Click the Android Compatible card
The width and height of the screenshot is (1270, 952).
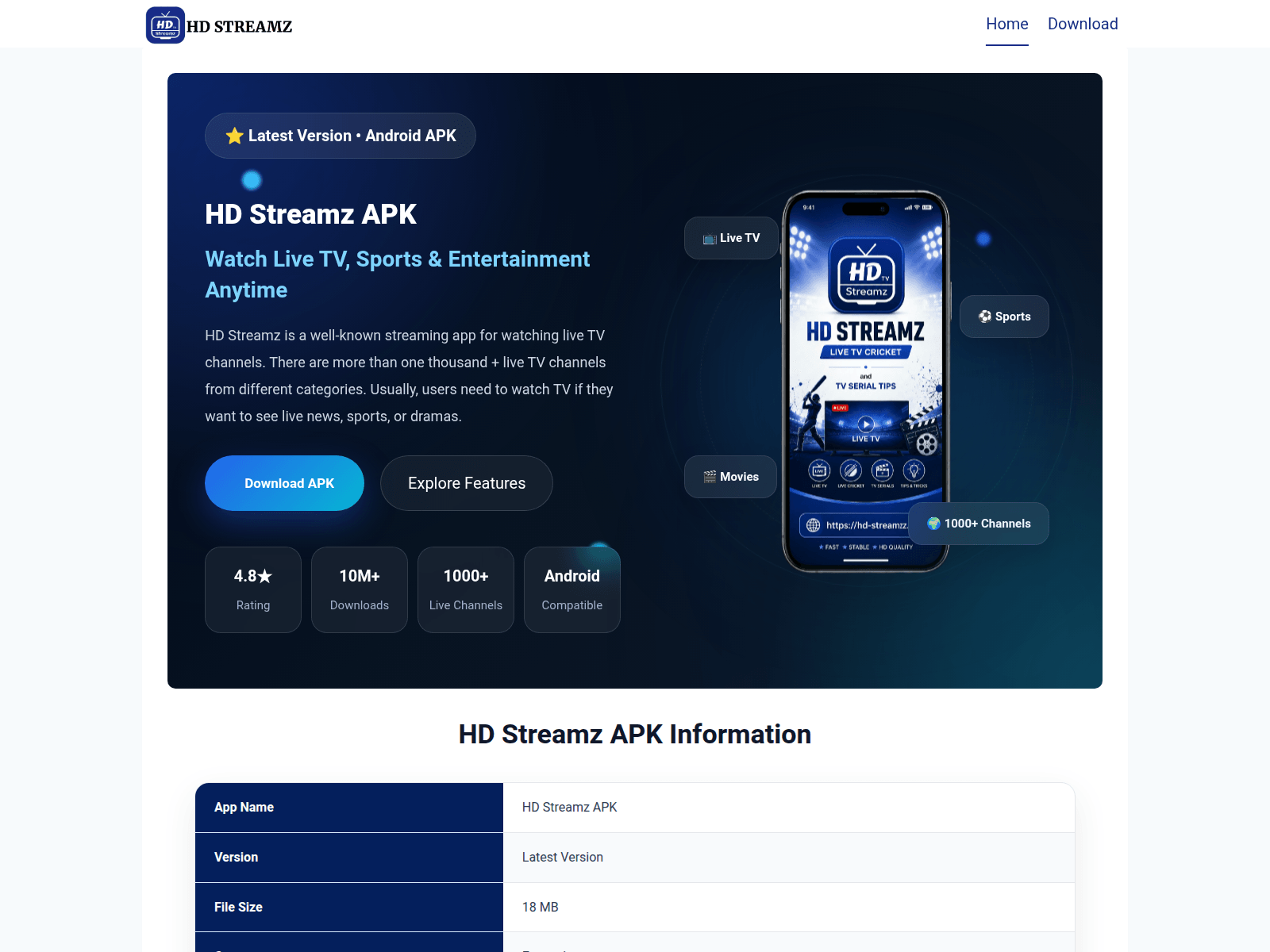point(572,589)
